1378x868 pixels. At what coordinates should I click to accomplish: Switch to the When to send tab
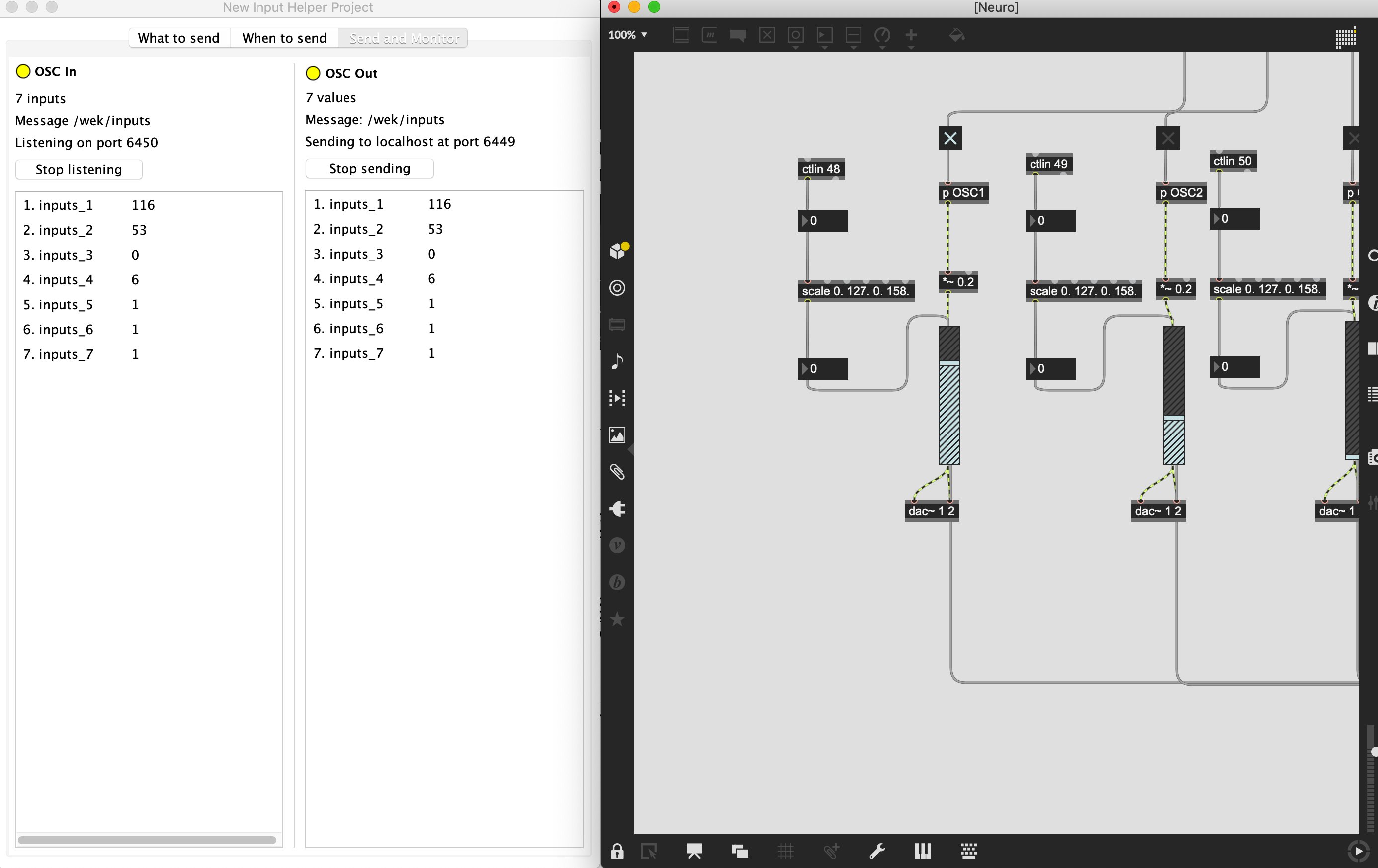(284, 38)
